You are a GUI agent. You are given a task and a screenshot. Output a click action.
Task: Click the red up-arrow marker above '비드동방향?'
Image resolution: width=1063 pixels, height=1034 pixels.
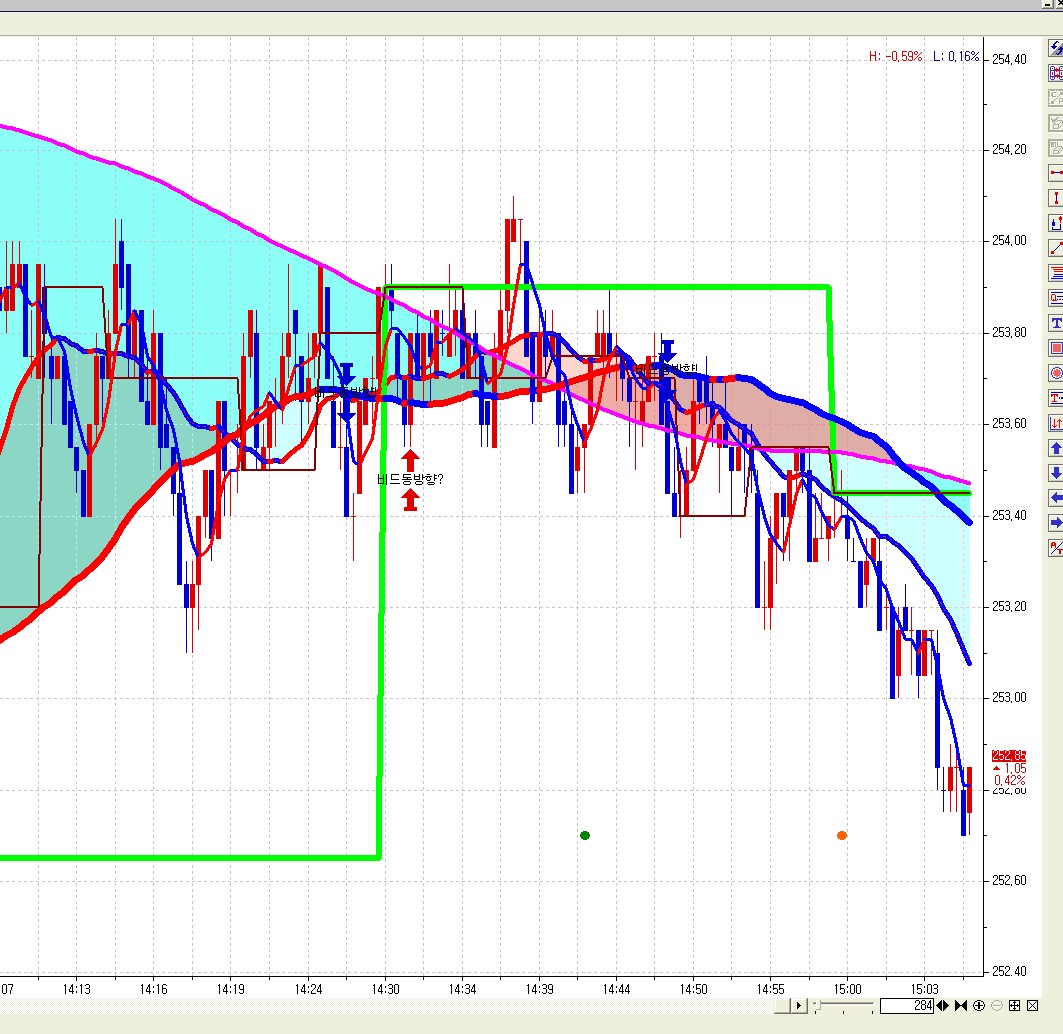click(x=409, y=460)
